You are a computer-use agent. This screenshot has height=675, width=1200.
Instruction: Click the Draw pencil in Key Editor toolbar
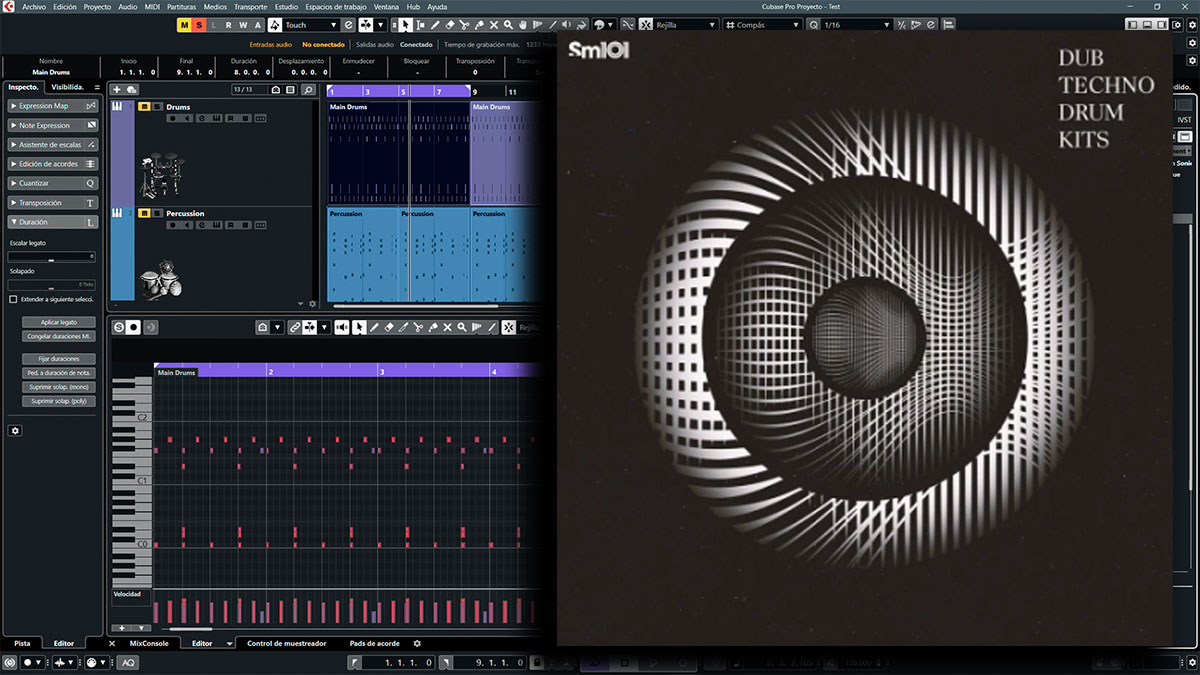pos(374,327)
